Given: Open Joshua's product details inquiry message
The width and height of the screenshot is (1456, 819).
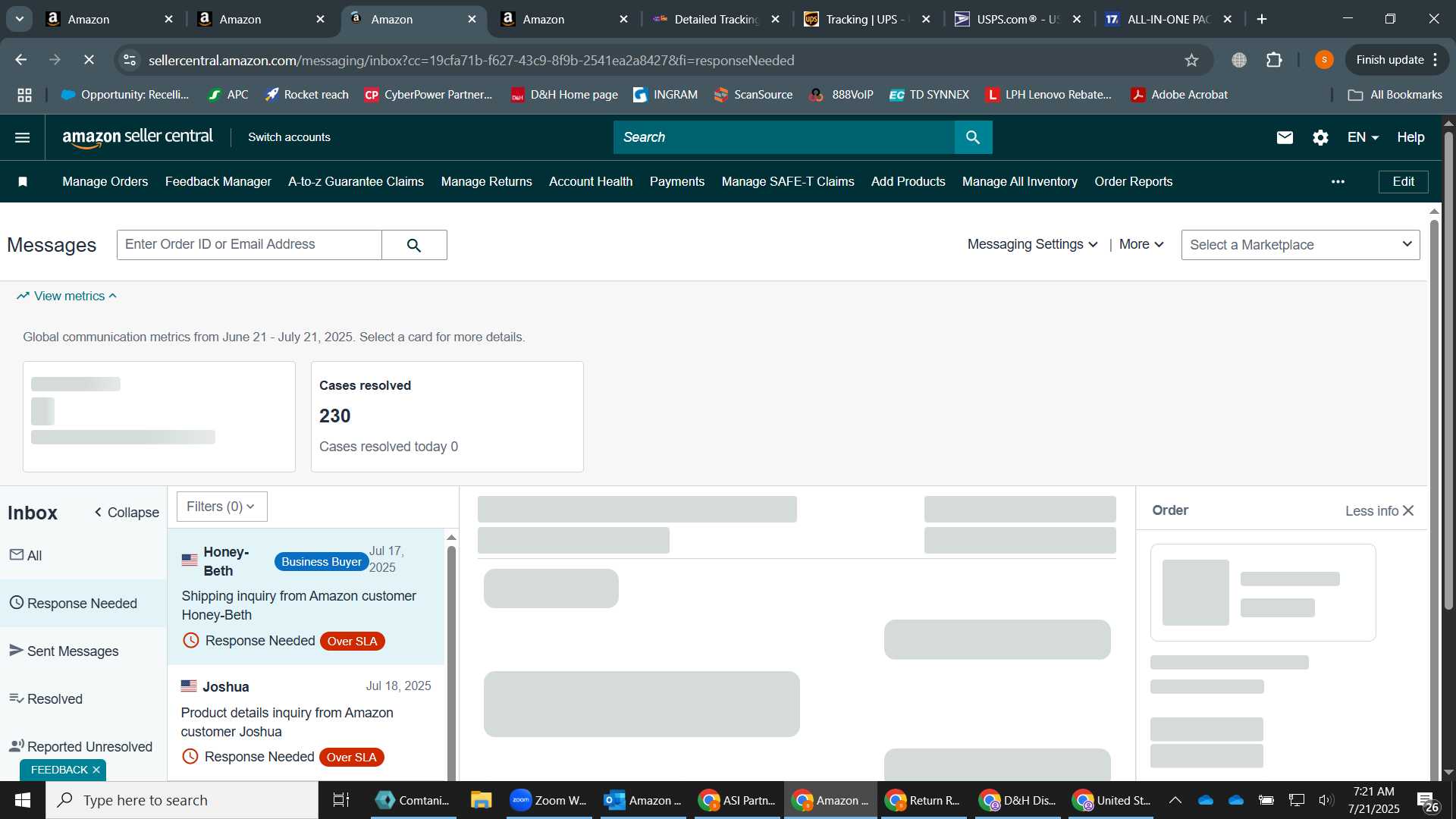Looking at the screenshot, I should tap(306, 722).
